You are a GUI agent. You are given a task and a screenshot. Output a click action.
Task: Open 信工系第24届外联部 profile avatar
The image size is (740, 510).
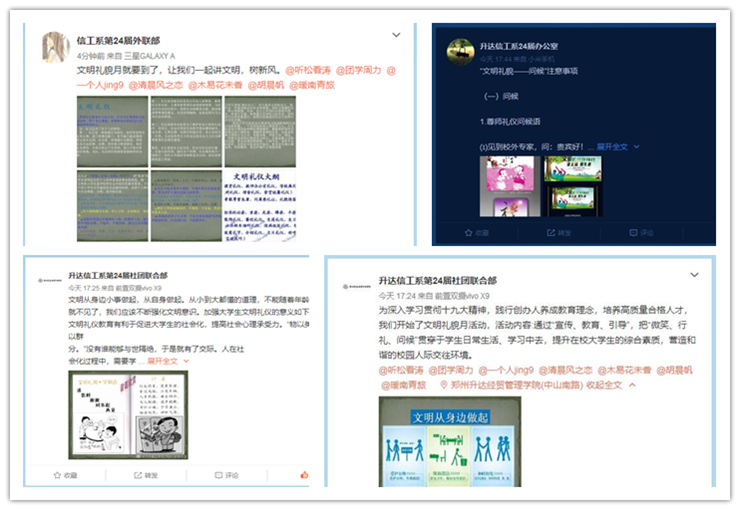tap(55, 47)
